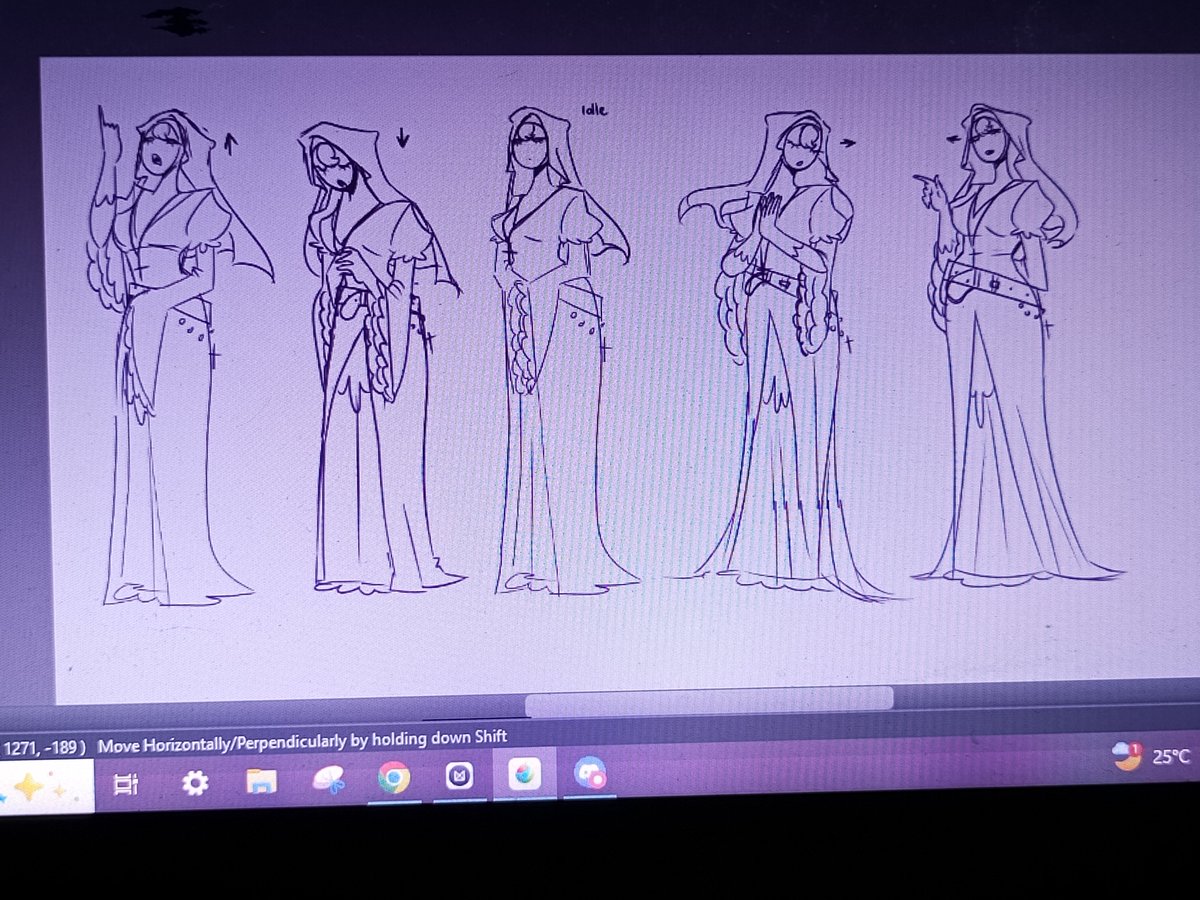Viewport: 1200px width, 900px height.
Task: Click the canvas horizontal scrollbar thumb
Action: coord(709,700)
